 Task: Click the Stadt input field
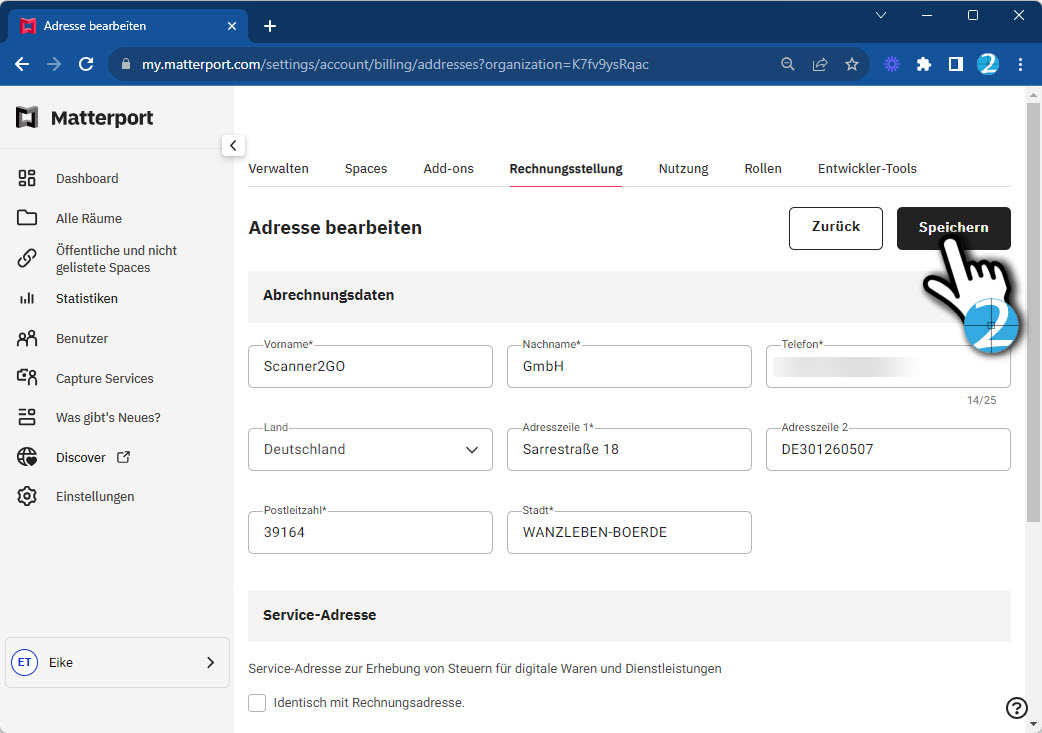(x=629, y=532)
